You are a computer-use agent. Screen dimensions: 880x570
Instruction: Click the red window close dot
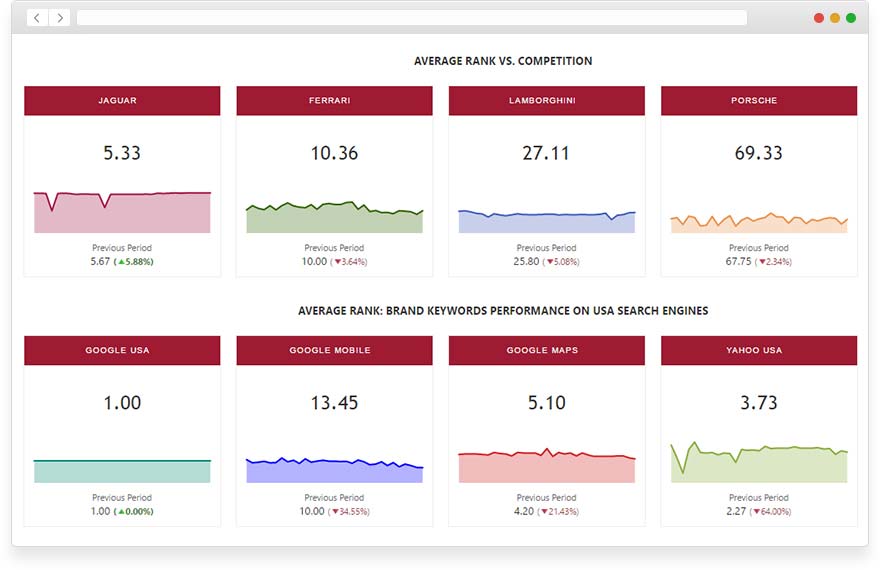819,18
